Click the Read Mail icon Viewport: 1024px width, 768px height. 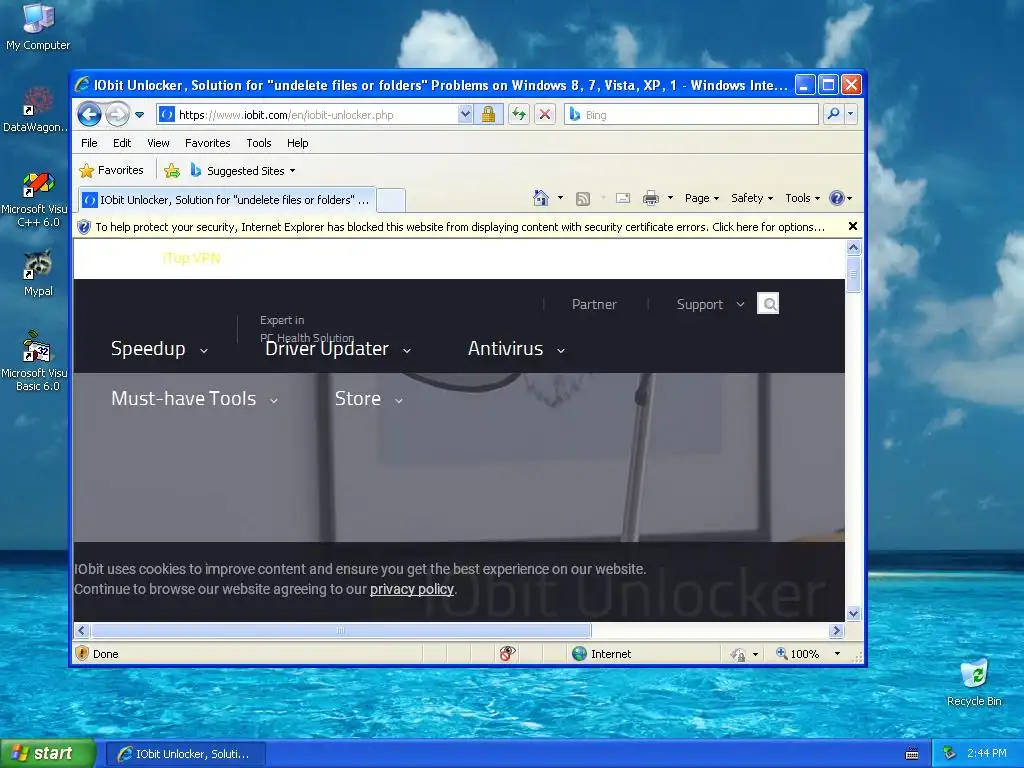pos(623,198)
